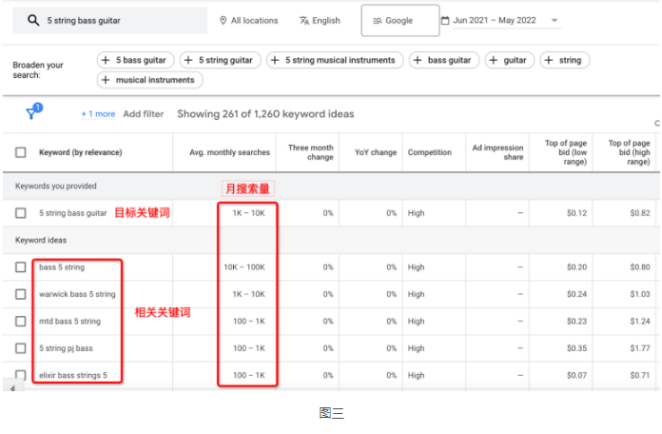Image resolution: width=662 pixels, height=434 pixels.
Task: Add 5 string guitar to broaden search
Action: point(220,60)
